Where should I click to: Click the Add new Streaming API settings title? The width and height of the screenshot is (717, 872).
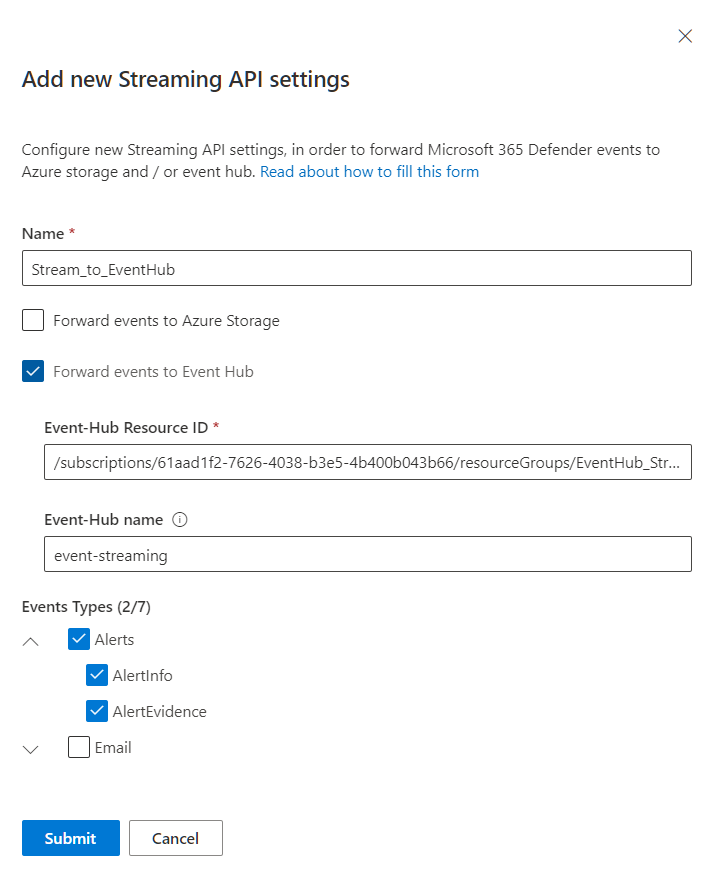(185, 79)
